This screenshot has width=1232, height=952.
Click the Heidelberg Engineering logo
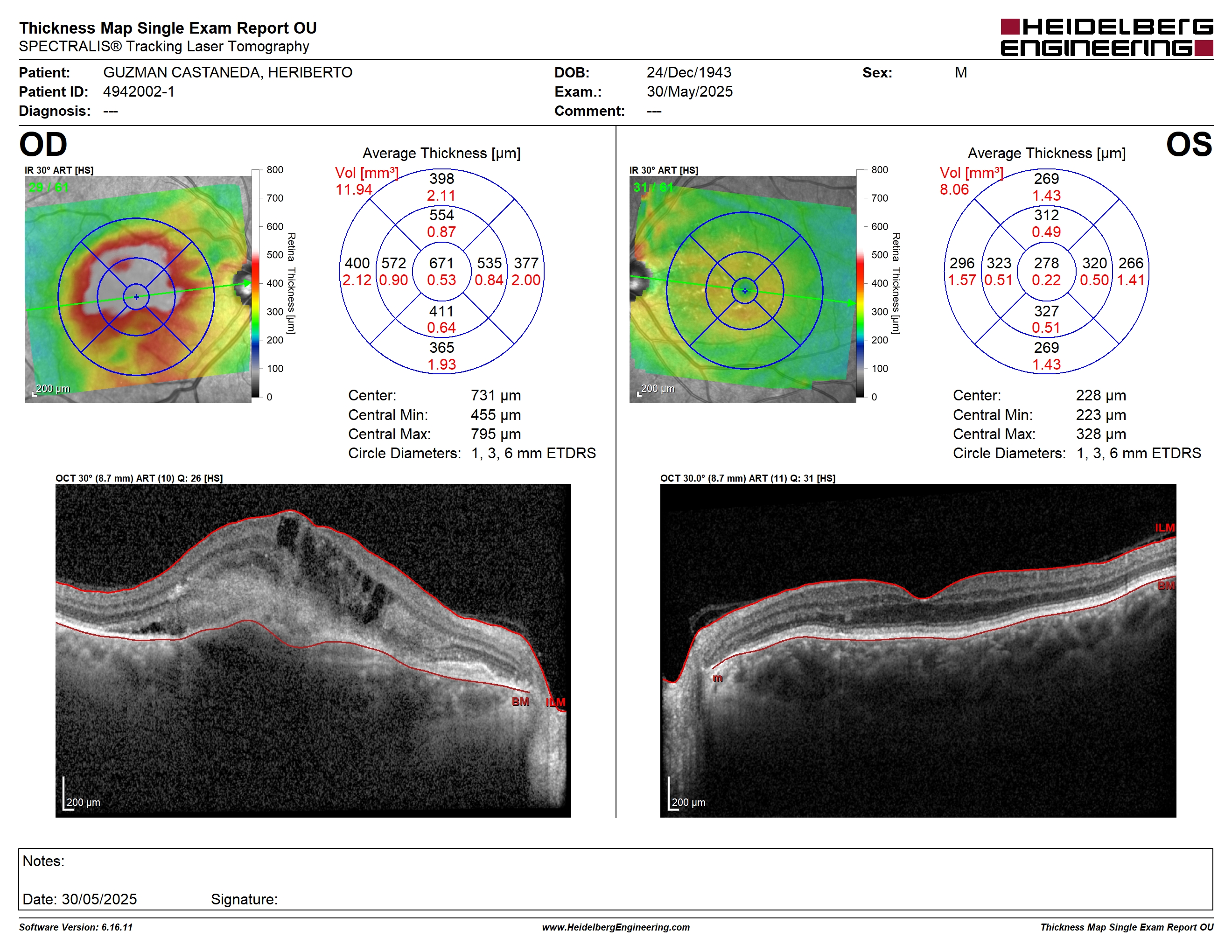click(x=1107, y=37)
